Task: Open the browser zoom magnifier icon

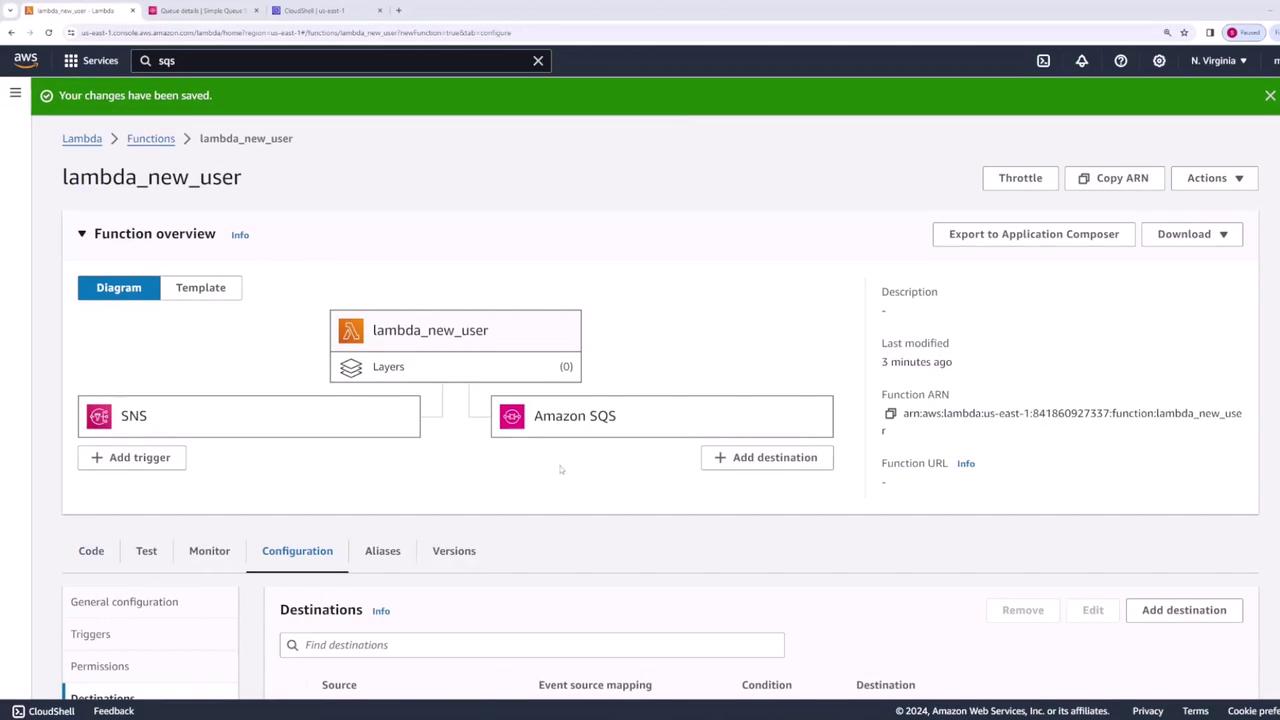Action: (x=1167, y=33)
